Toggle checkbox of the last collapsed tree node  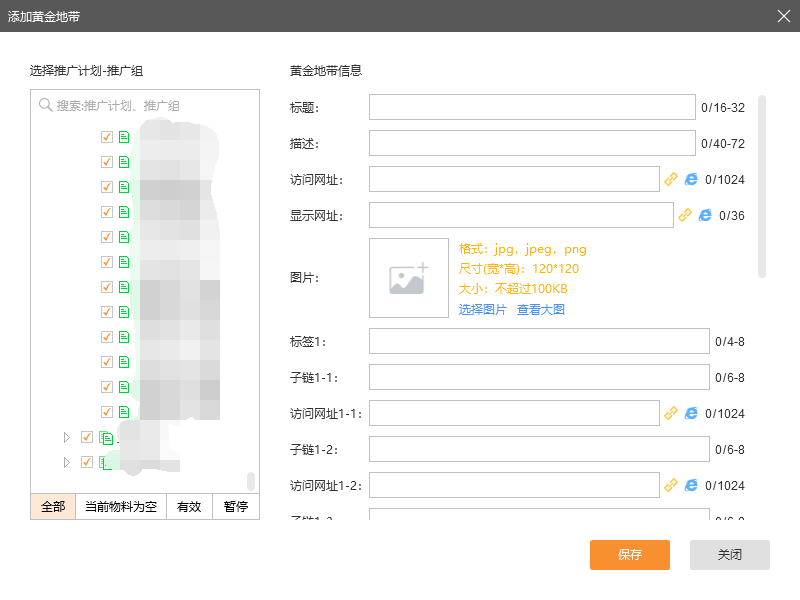[x=87, y=462]
